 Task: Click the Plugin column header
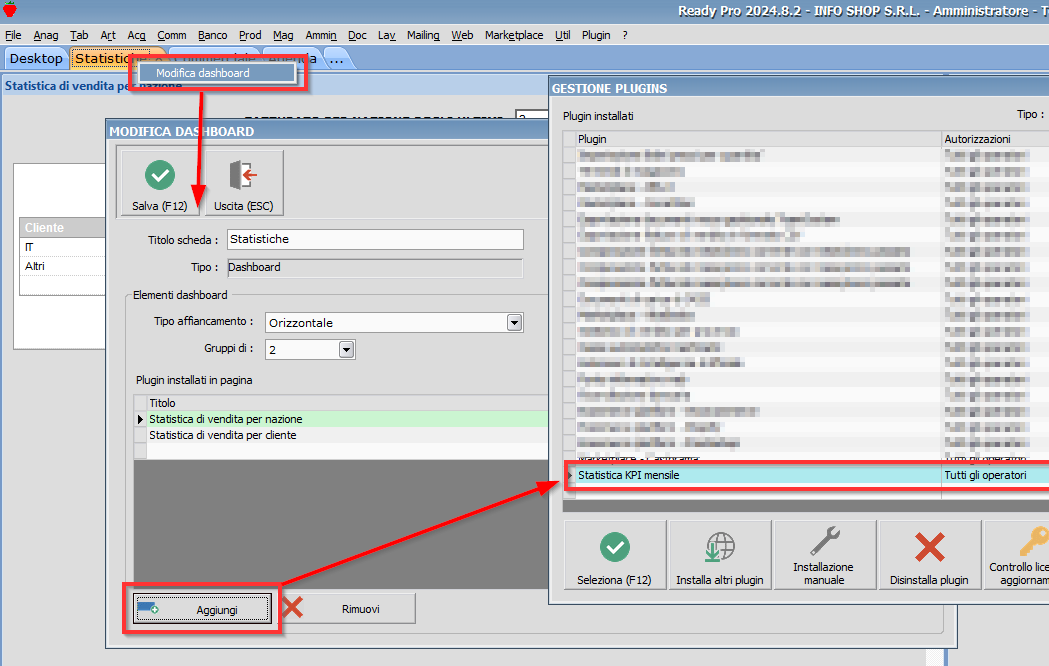tap(758, 139)
